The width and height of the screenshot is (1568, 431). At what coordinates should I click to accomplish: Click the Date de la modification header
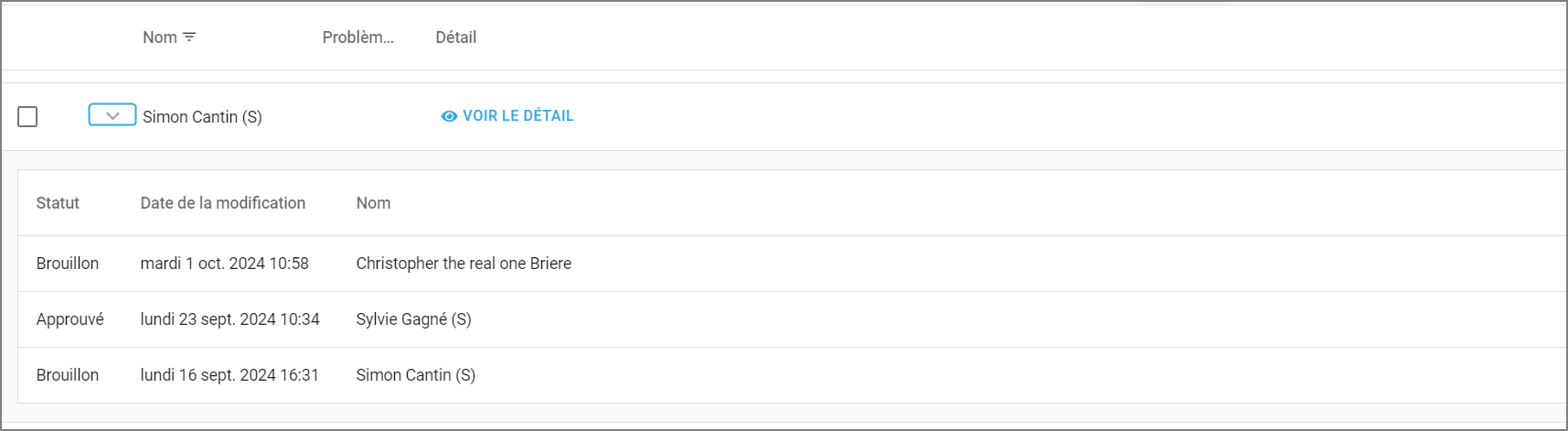point(223,203)
